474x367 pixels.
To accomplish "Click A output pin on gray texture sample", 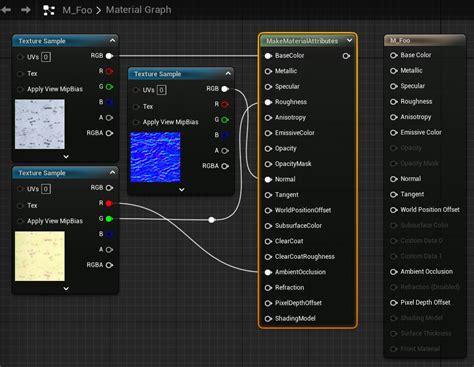I will (x=109, y=118).
